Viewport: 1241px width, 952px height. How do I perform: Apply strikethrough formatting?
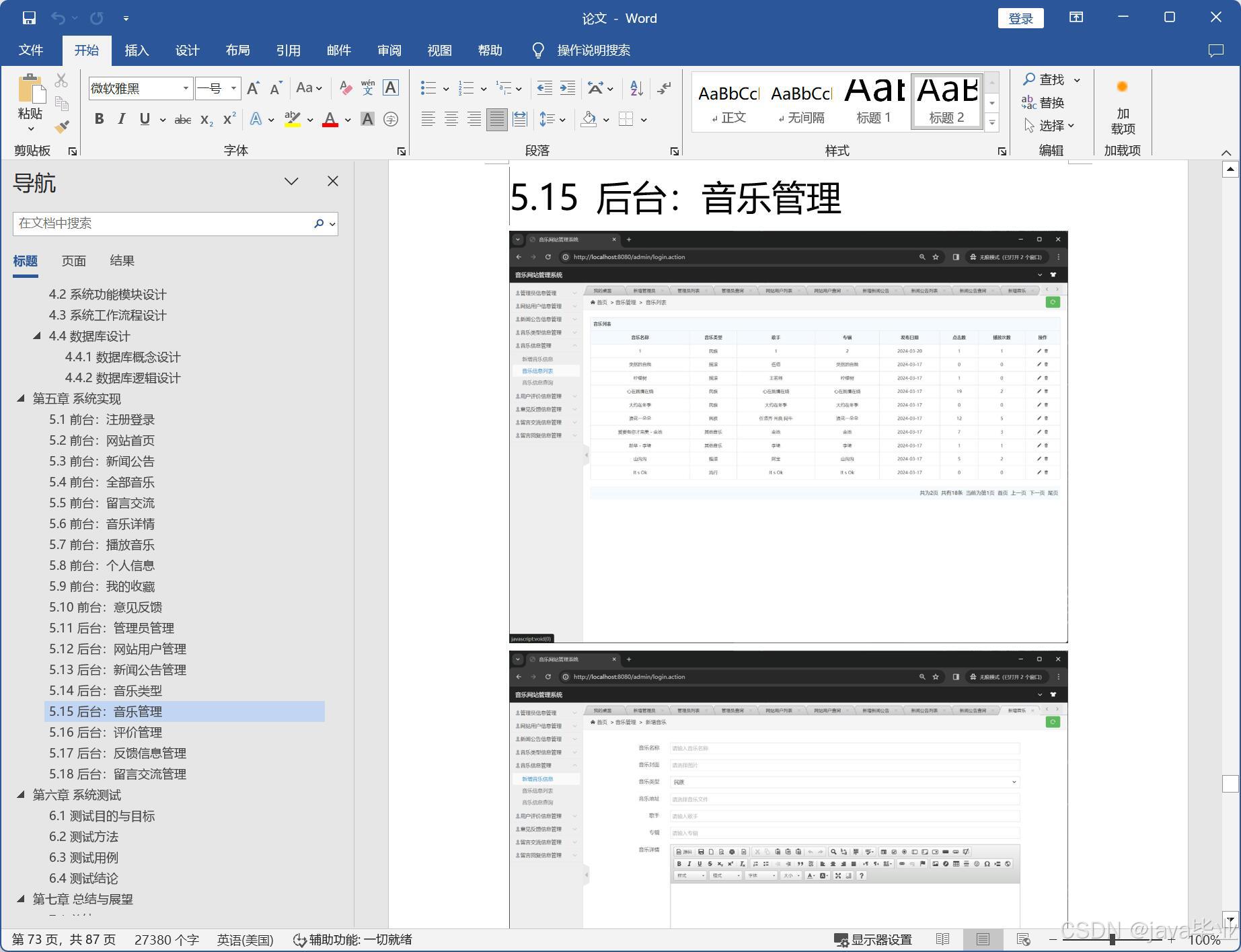182,120
